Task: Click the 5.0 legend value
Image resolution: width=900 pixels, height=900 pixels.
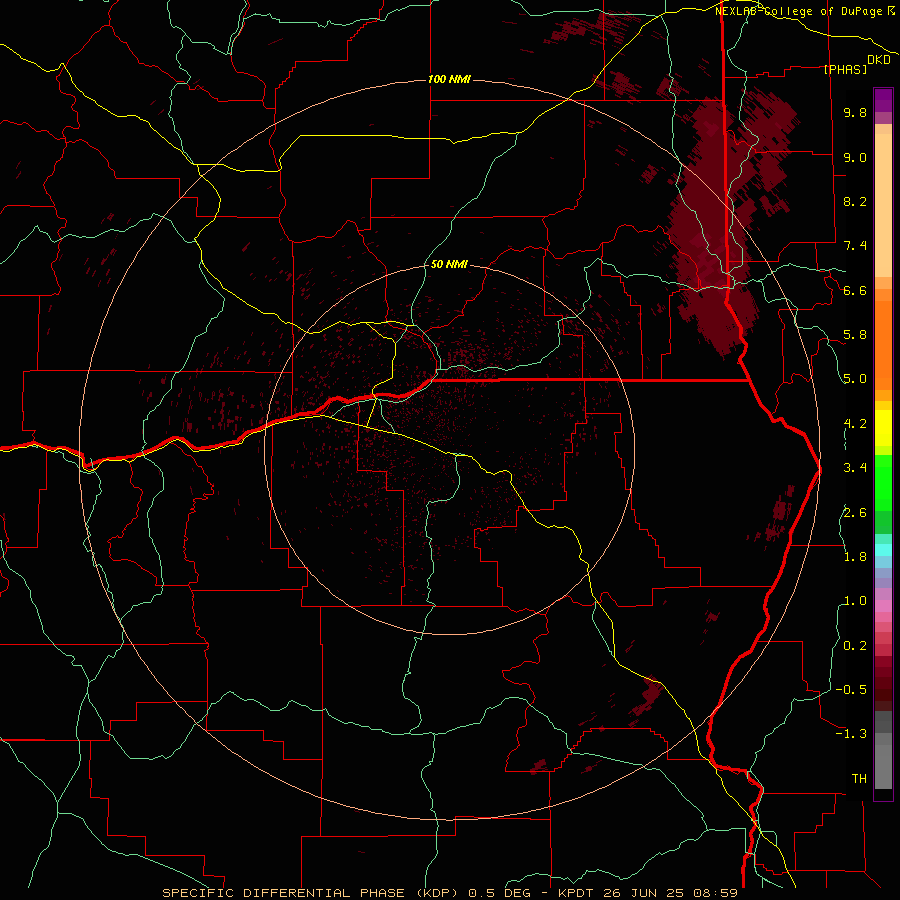Action: coord(855,379)
